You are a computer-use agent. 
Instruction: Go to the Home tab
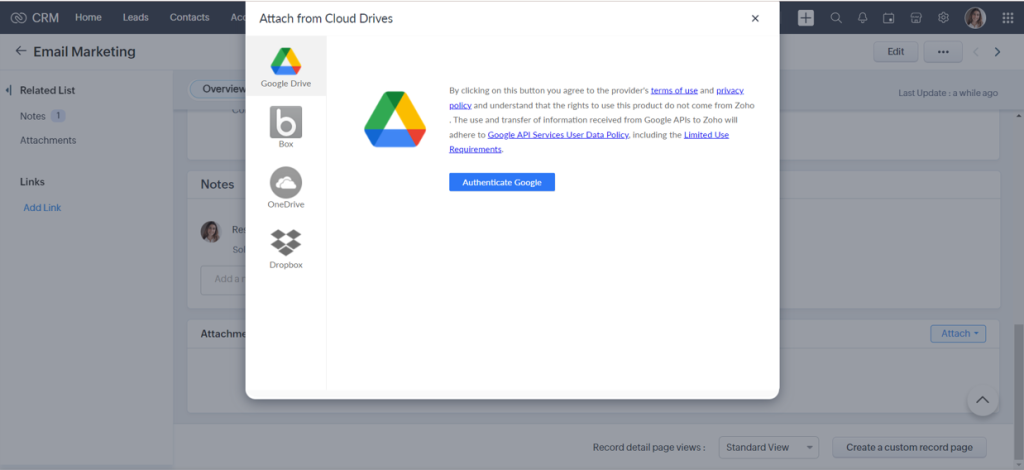pos(88,18)
